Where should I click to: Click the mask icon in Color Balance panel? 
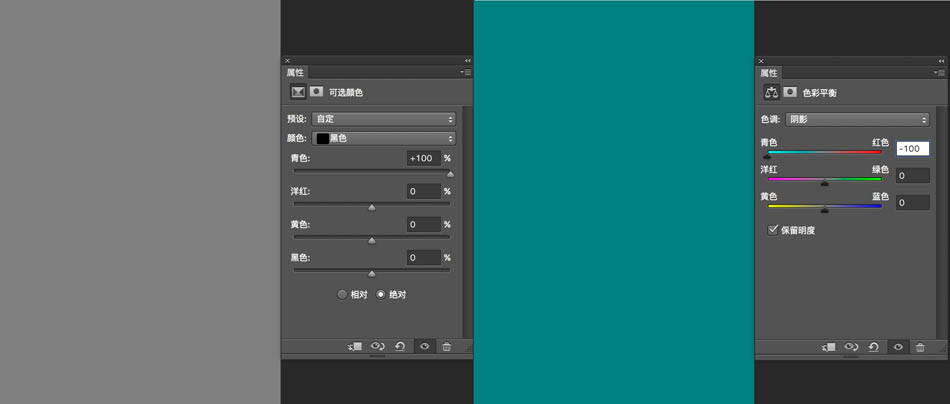[790, 91]
